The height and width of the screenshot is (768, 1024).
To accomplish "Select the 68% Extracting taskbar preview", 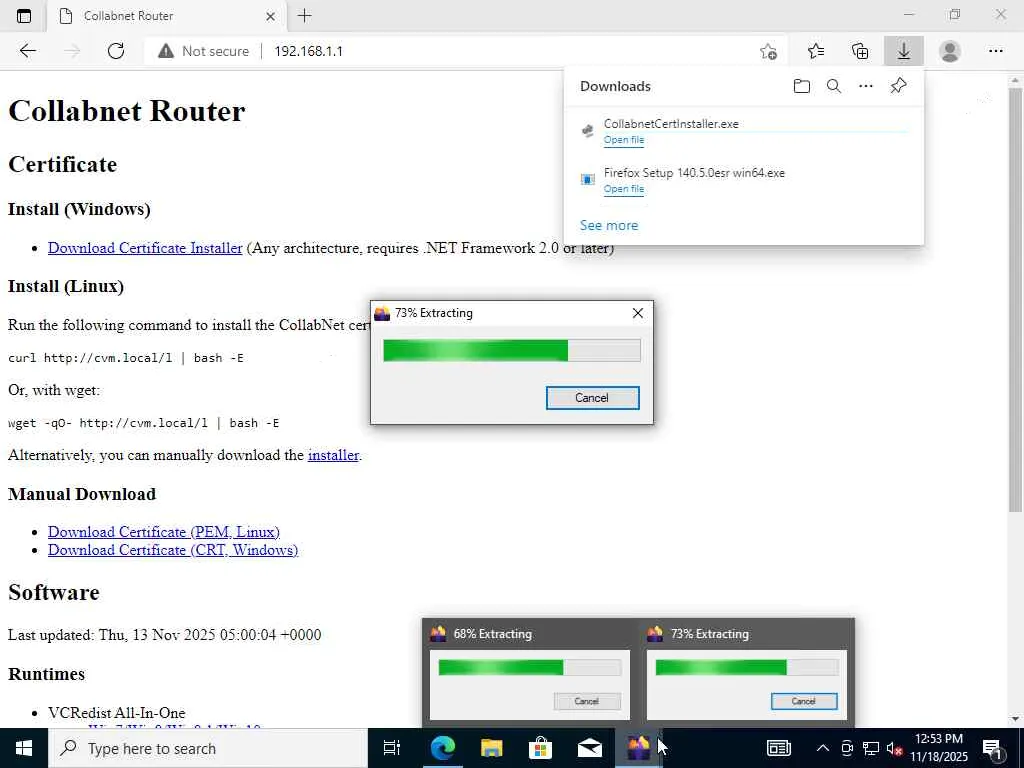I will (529, 673).
